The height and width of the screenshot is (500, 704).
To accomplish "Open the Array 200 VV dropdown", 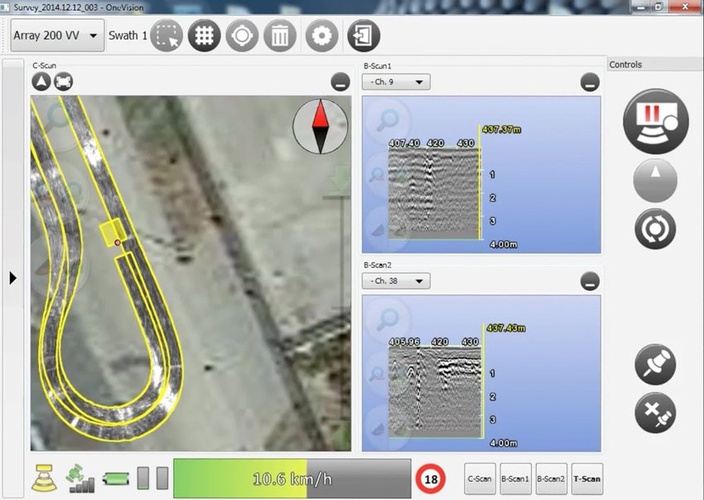I will click(57, 38).
